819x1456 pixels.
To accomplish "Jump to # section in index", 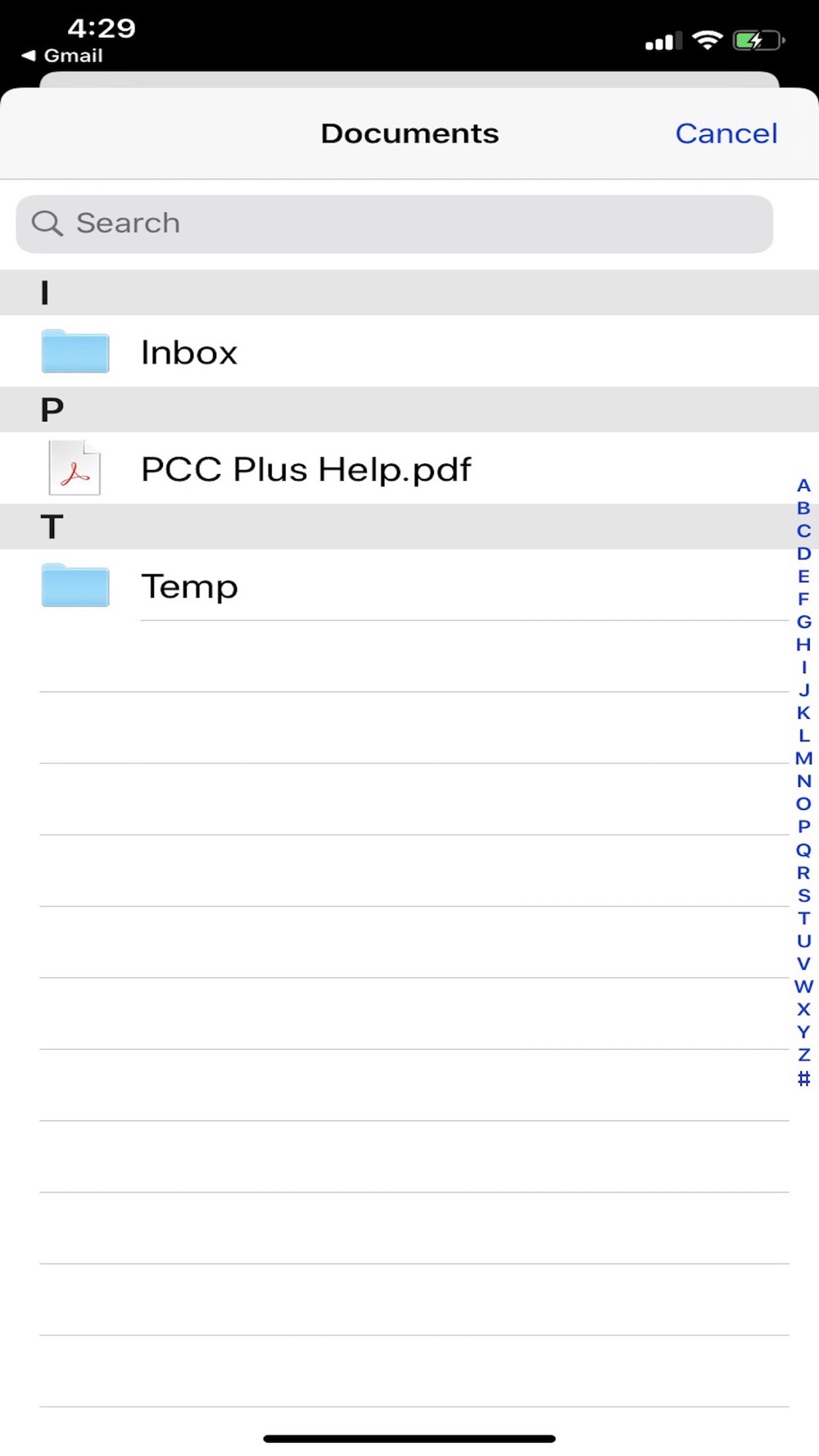I will 803,1078.
